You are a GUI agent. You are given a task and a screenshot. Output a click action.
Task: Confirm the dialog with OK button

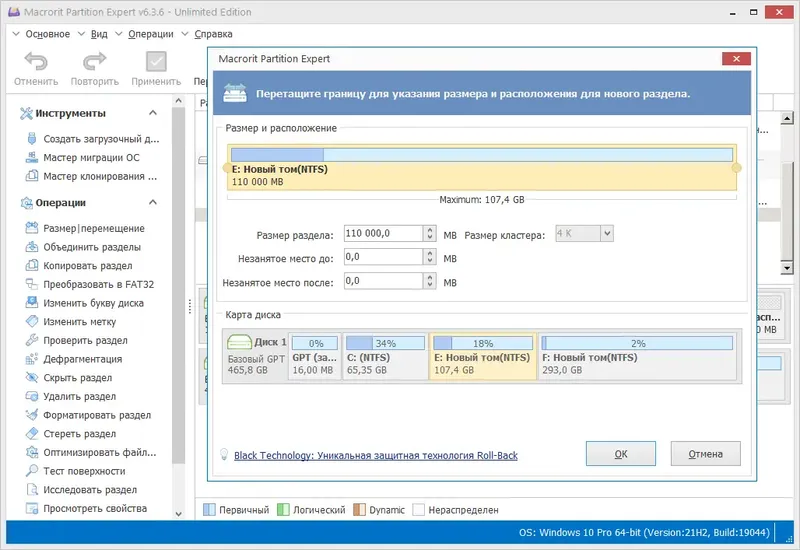[620, 454]
